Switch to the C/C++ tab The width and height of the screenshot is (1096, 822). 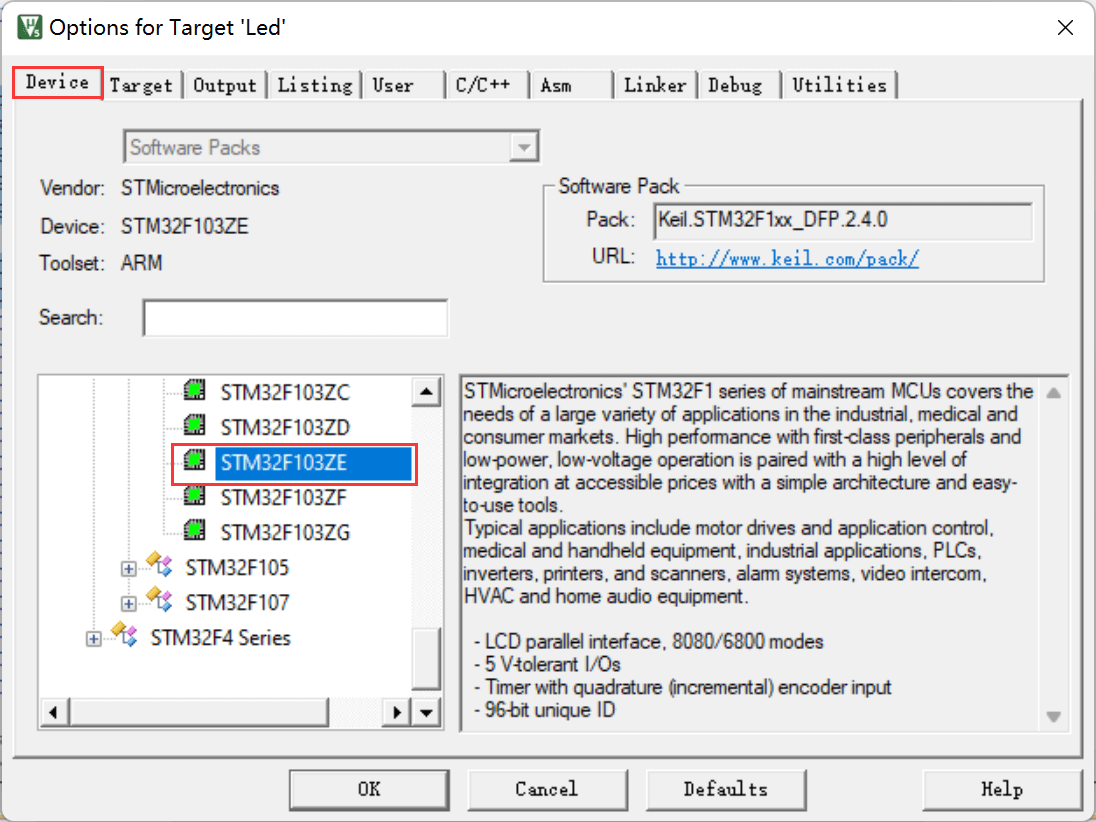coord(483,85)
